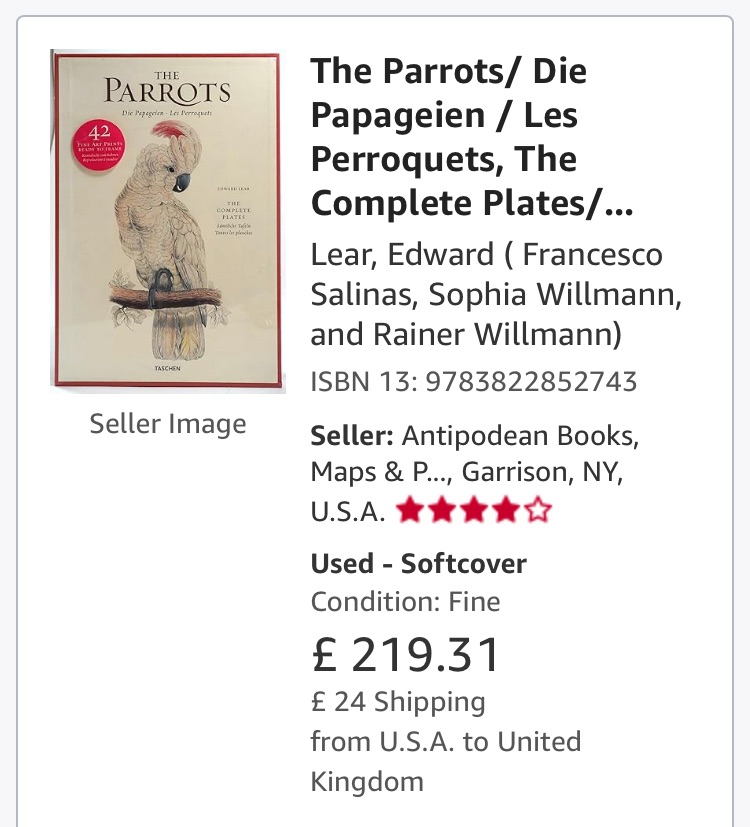Image resolution: width=750 pixels, height=827 pixels.
Task: Click the £ 219.31 price
Action: pos(405,655)
